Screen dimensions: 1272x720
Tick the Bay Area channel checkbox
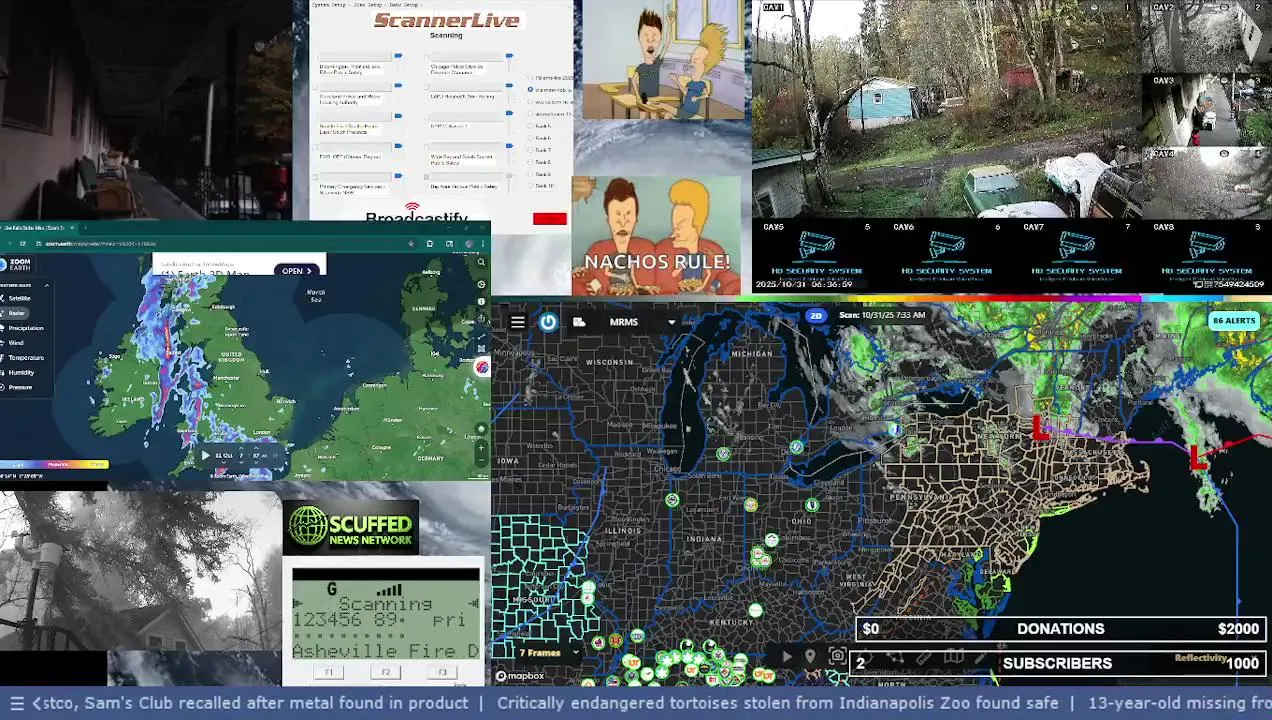click(x=426, y=177)
